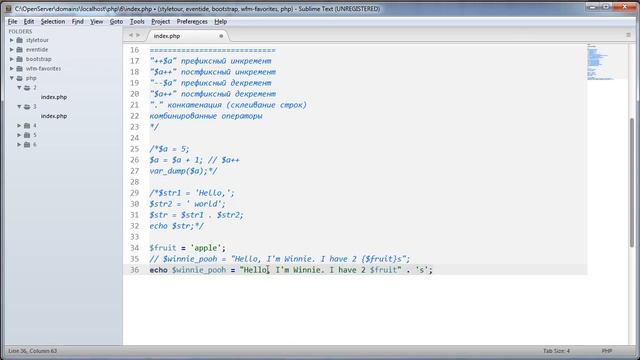This screenshot has height=360, width=640.
Task: Open index.php under folder 3
Action: pyautogui.click(x=53, y=116)
